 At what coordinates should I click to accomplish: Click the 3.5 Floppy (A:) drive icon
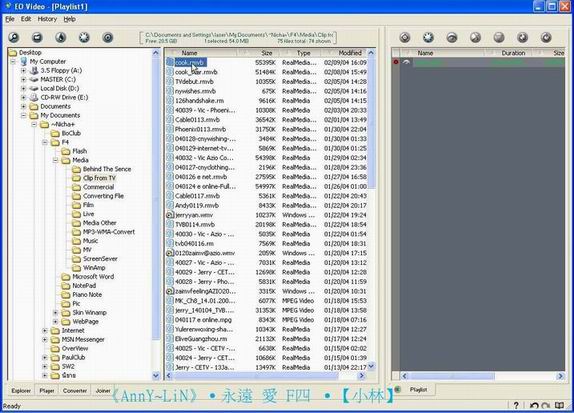pyautogui.click(x=34, y=70)
